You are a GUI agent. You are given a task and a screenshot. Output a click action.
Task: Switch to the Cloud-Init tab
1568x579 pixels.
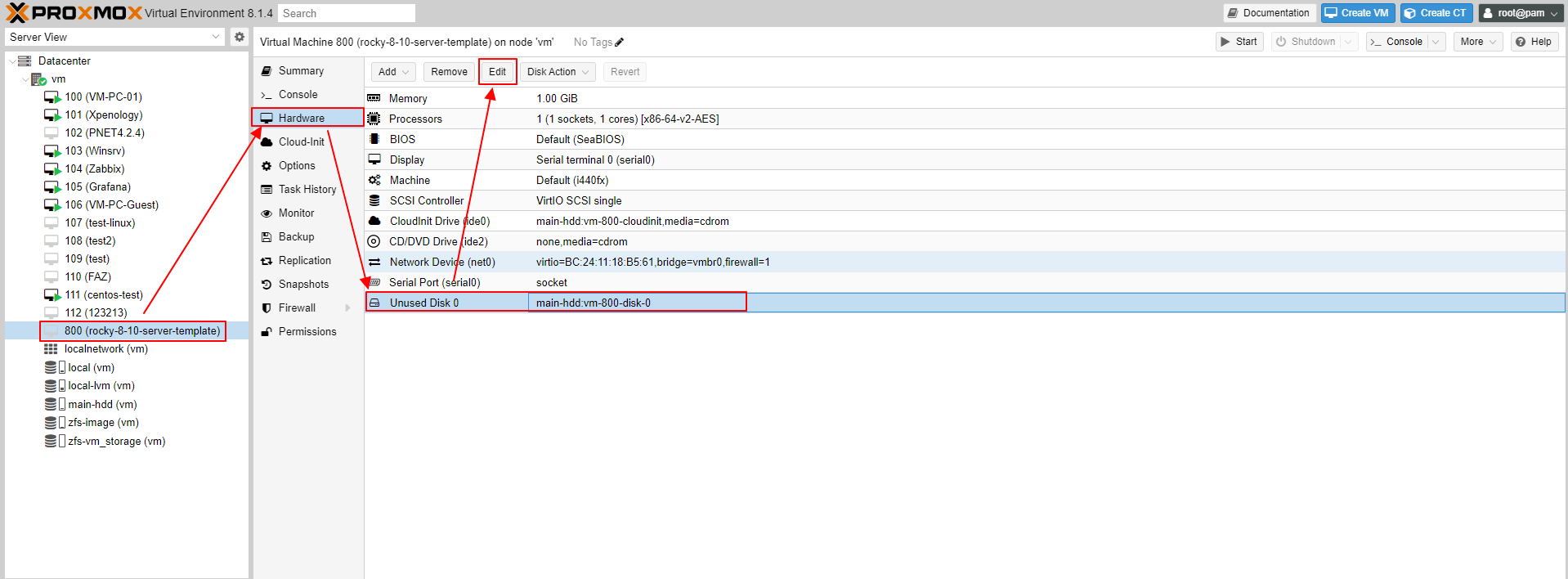pos(308,142)
